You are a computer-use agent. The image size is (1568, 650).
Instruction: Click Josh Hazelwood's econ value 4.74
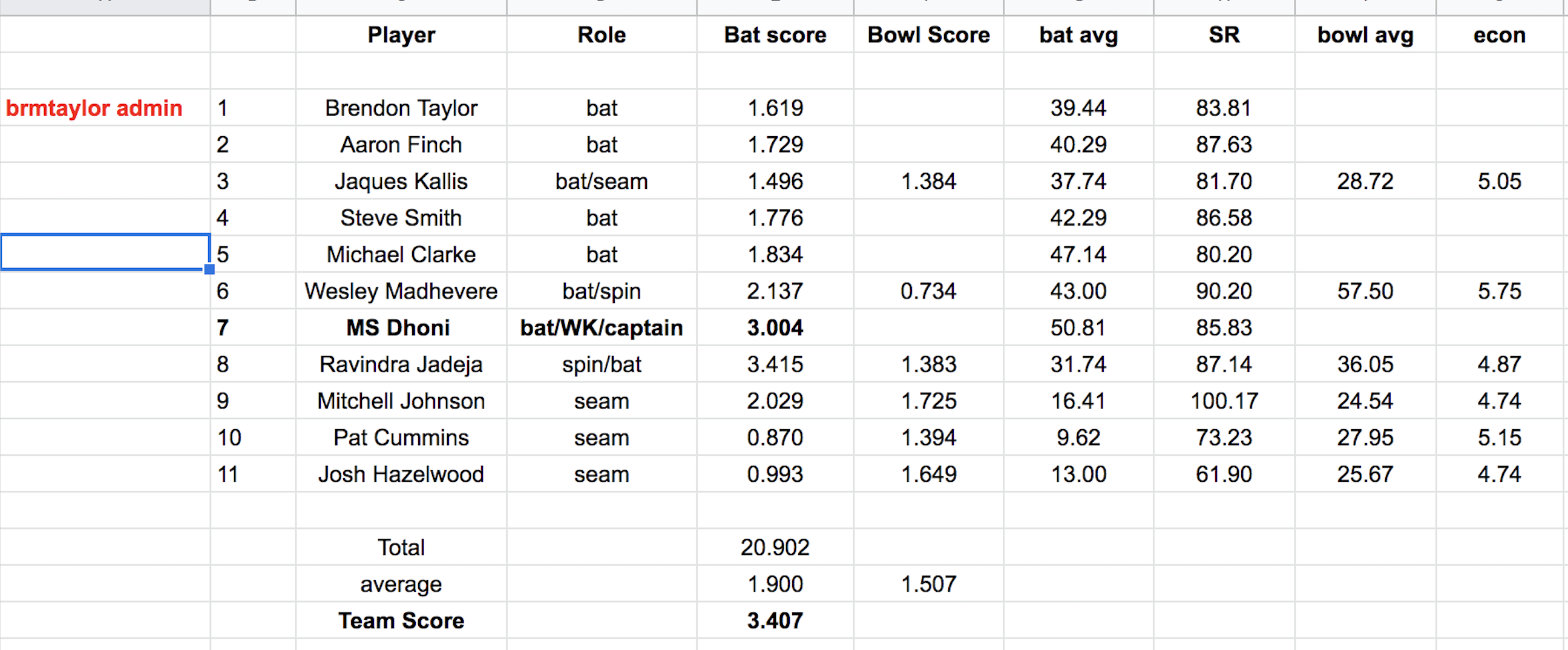(1499, 474)
